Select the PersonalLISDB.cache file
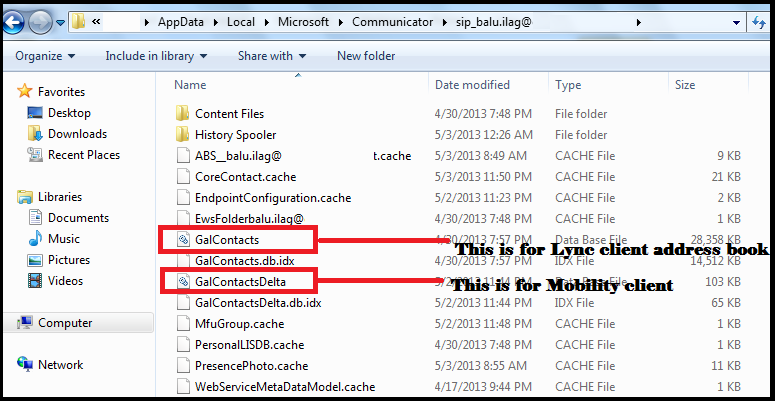This screenshot has height=401, width=775. [249, 345]
